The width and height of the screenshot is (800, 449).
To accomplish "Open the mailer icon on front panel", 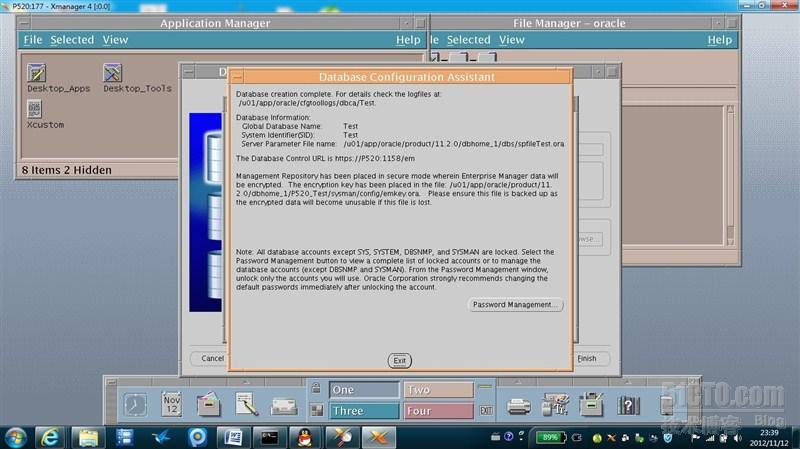I will (284, 407).
